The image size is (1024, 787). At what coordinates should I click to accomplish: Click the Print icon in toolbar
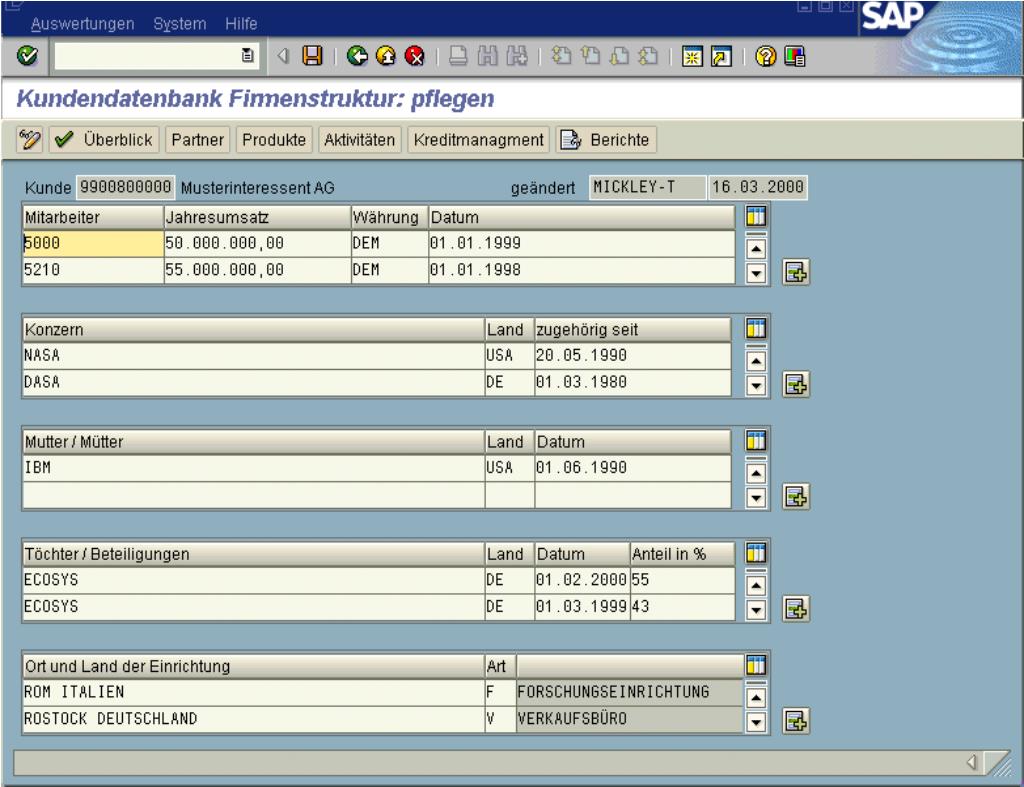pyautogui.click(x=458, y=56)
